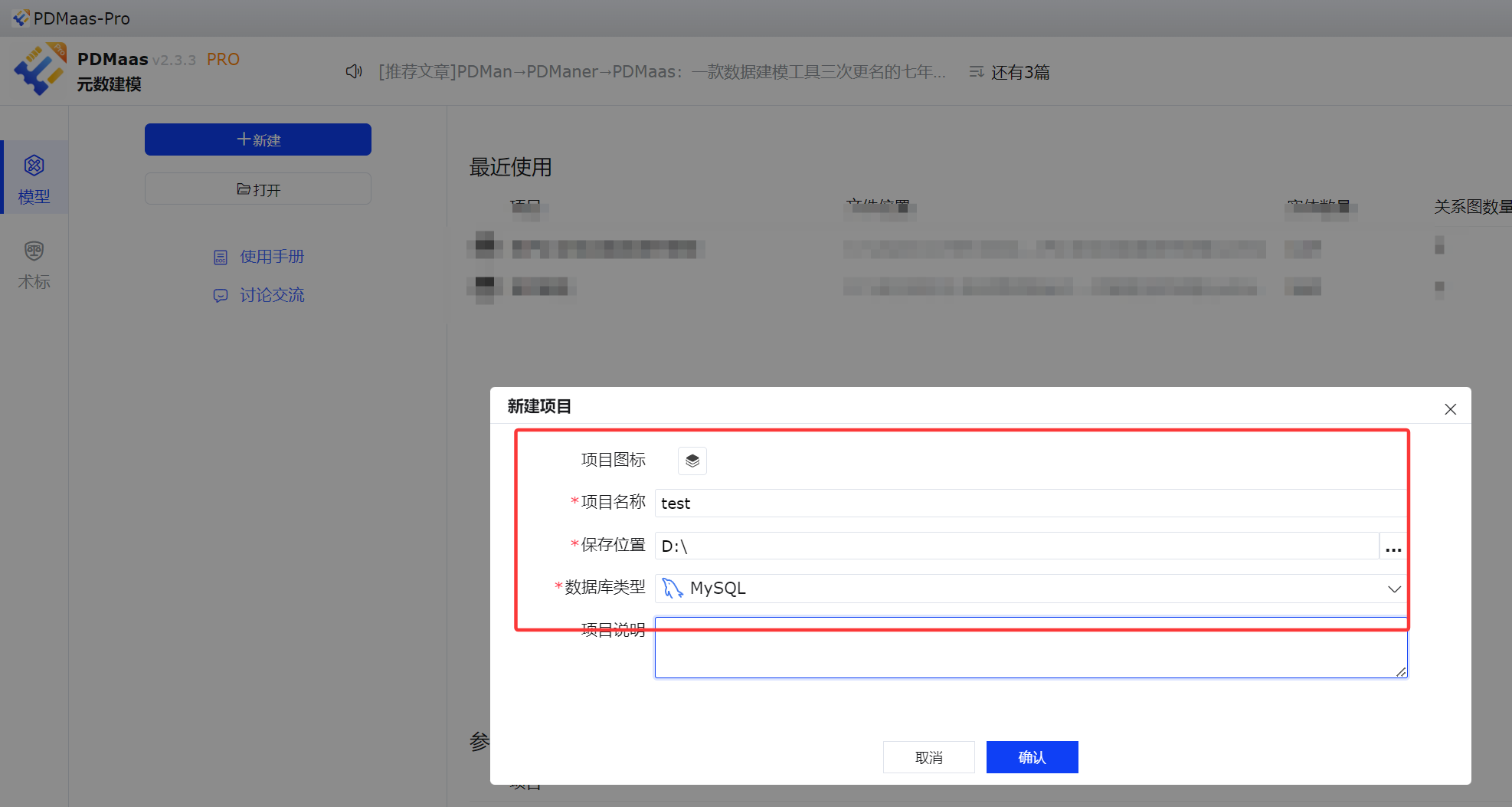Image resolution: width=1512 pixels, height=807 pixels.
Task: Click the 确认 confirm button
Action: click(1033, 757)
